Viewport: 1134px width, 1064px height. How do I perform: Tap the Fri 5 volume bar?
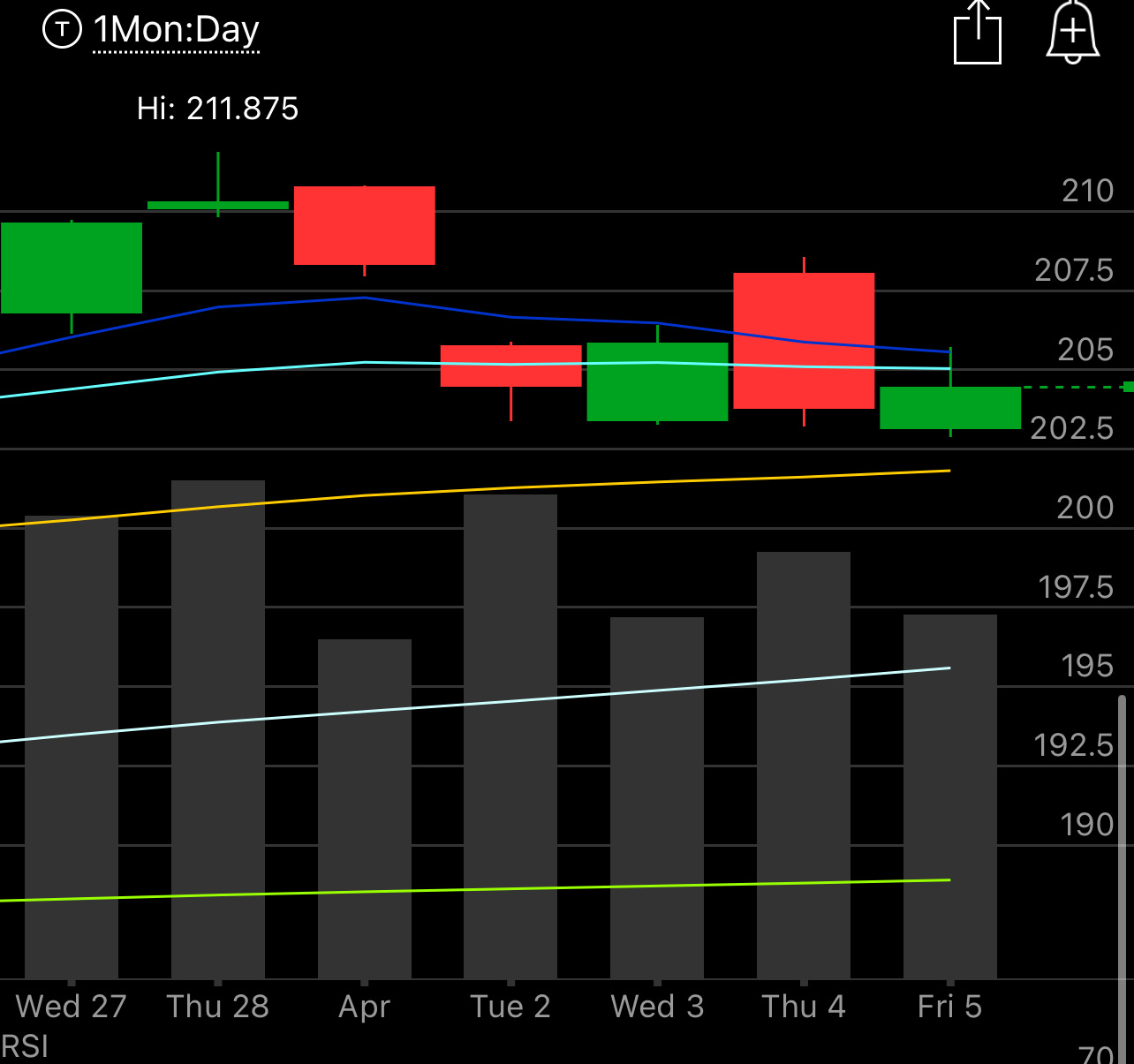[x=950, y=796]
